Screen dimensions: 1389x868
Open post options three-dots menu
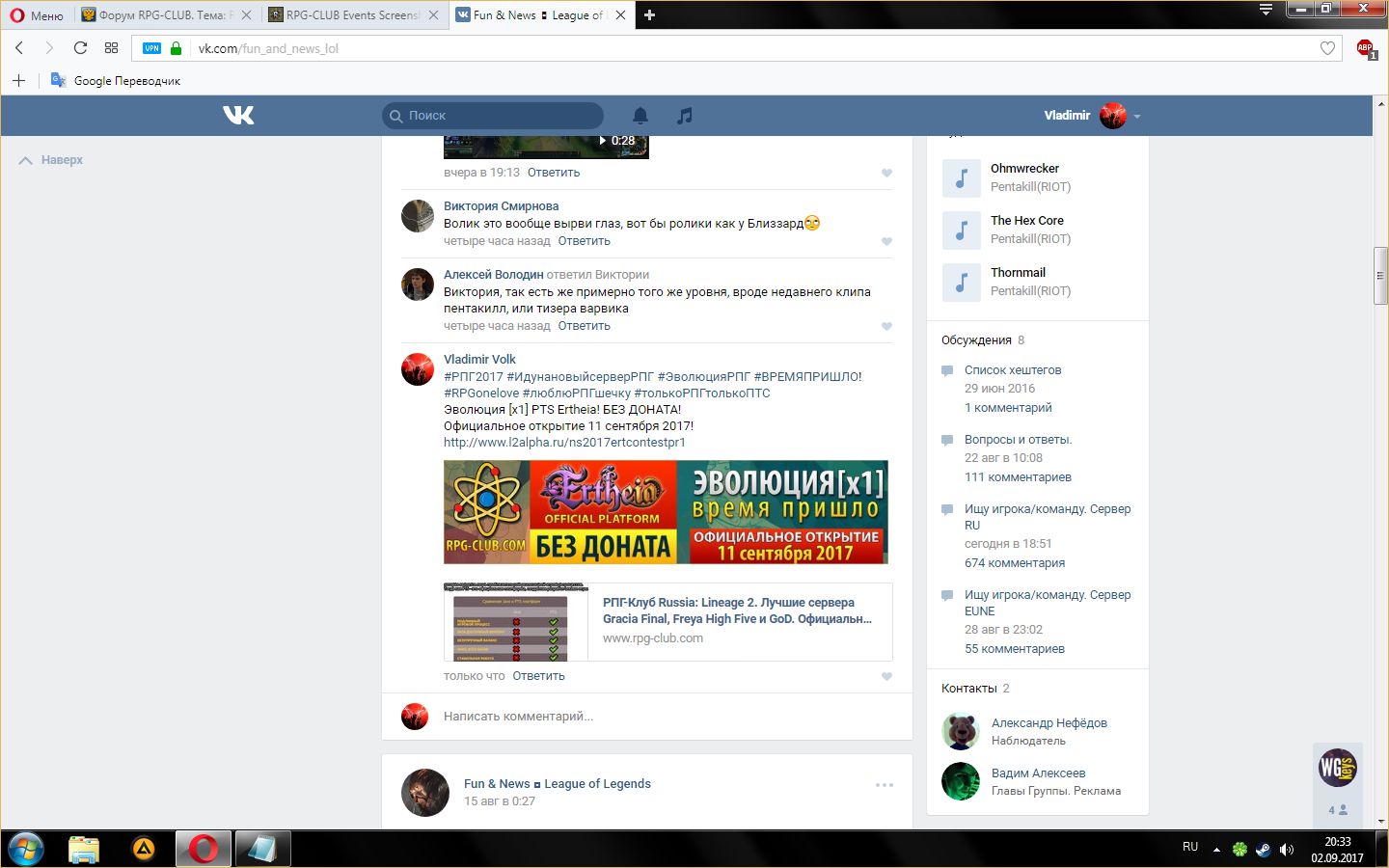[885, 785]
